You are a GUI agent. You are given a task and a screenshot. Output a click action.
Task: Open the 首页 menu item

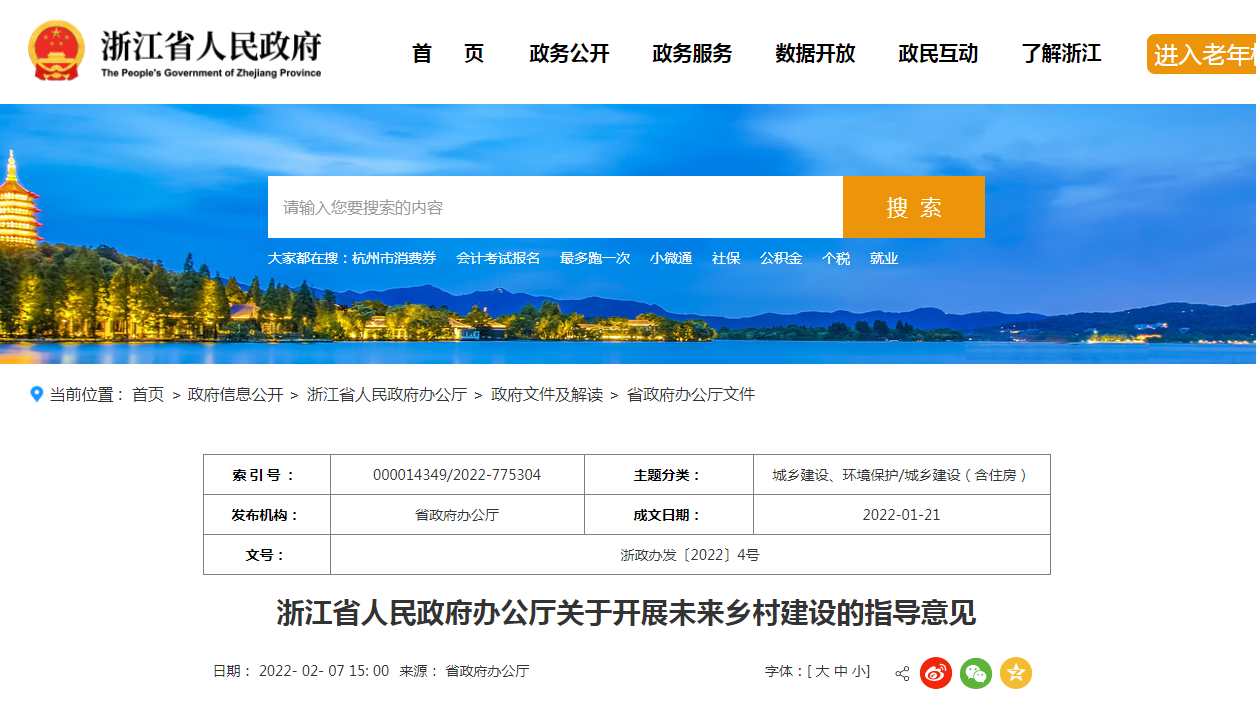coord(448,54)
